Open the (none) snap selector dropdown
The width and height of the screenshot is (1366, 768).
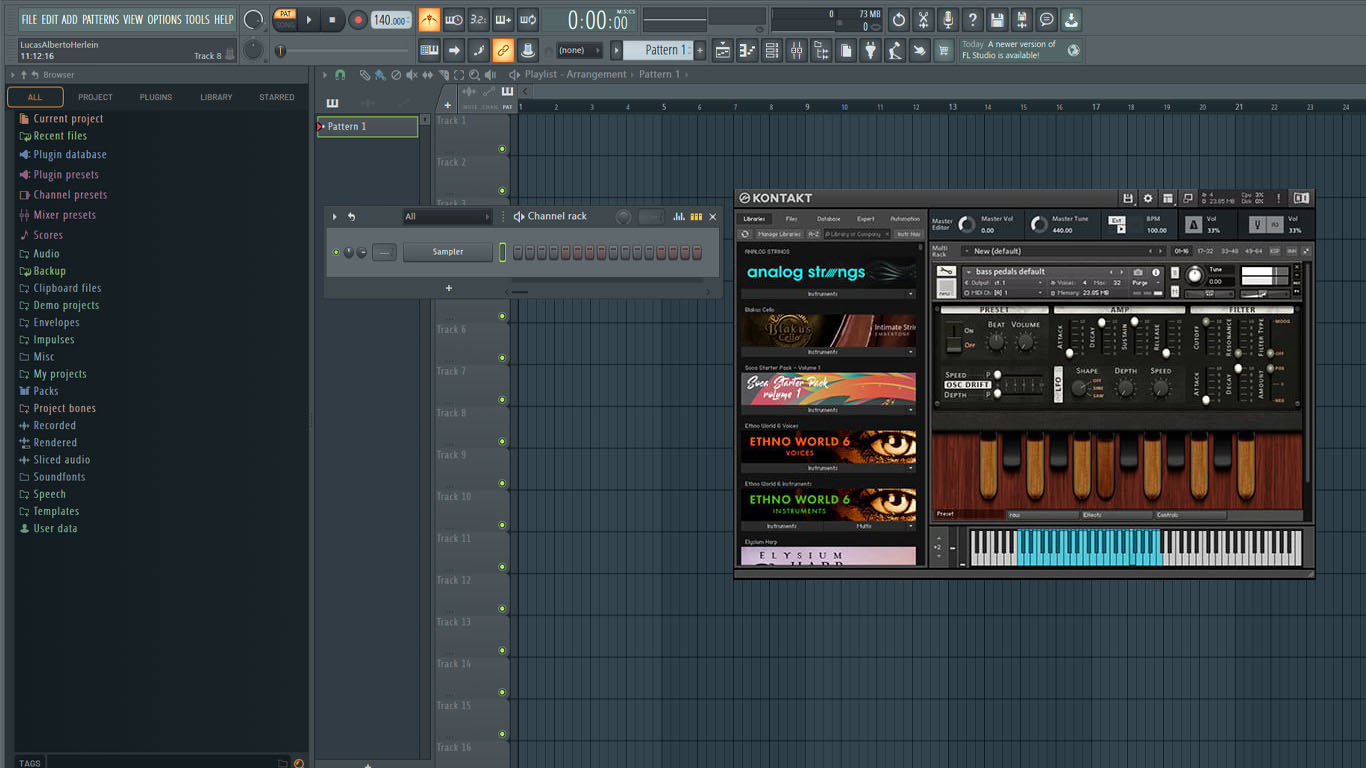[x=578, y=50]
